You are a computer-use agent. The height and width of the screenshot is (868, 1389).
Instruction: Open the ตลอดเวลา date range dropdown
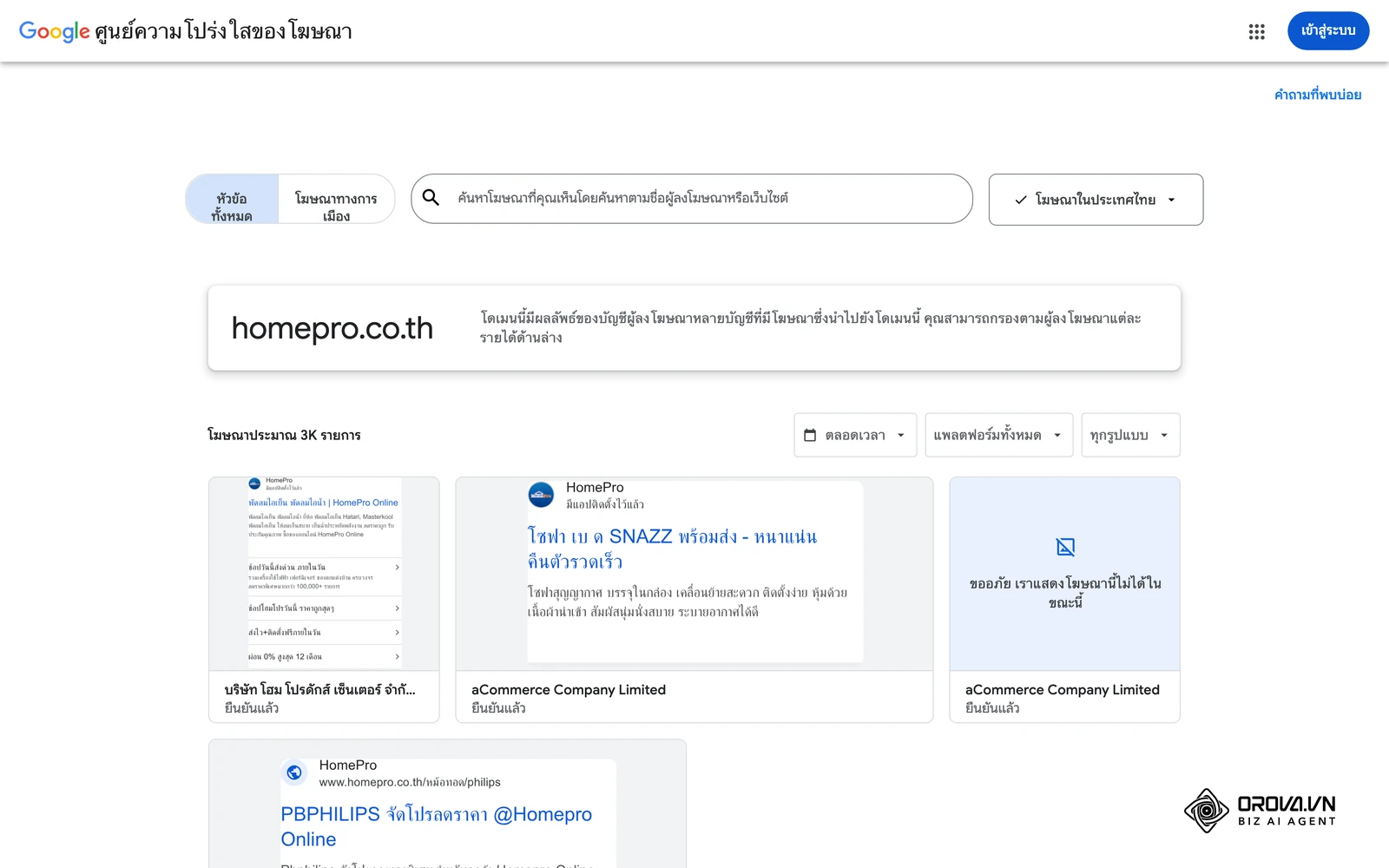coord(855,435)
